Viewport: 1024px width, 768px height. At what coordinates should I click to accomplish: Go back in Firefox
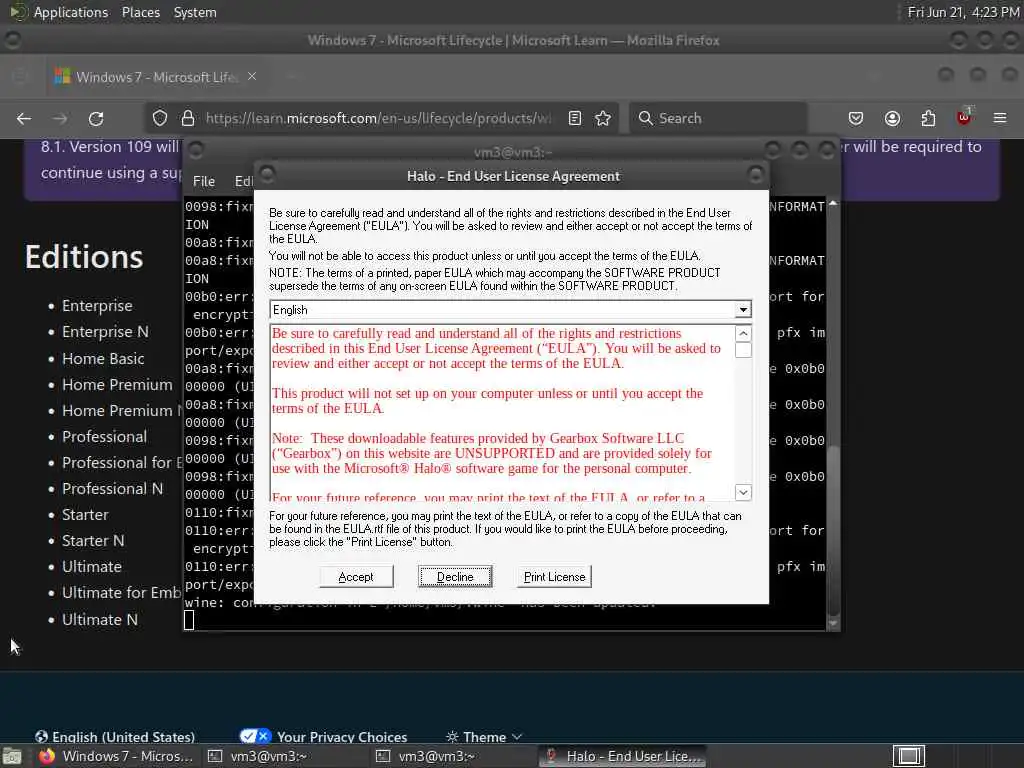(24, 118)
